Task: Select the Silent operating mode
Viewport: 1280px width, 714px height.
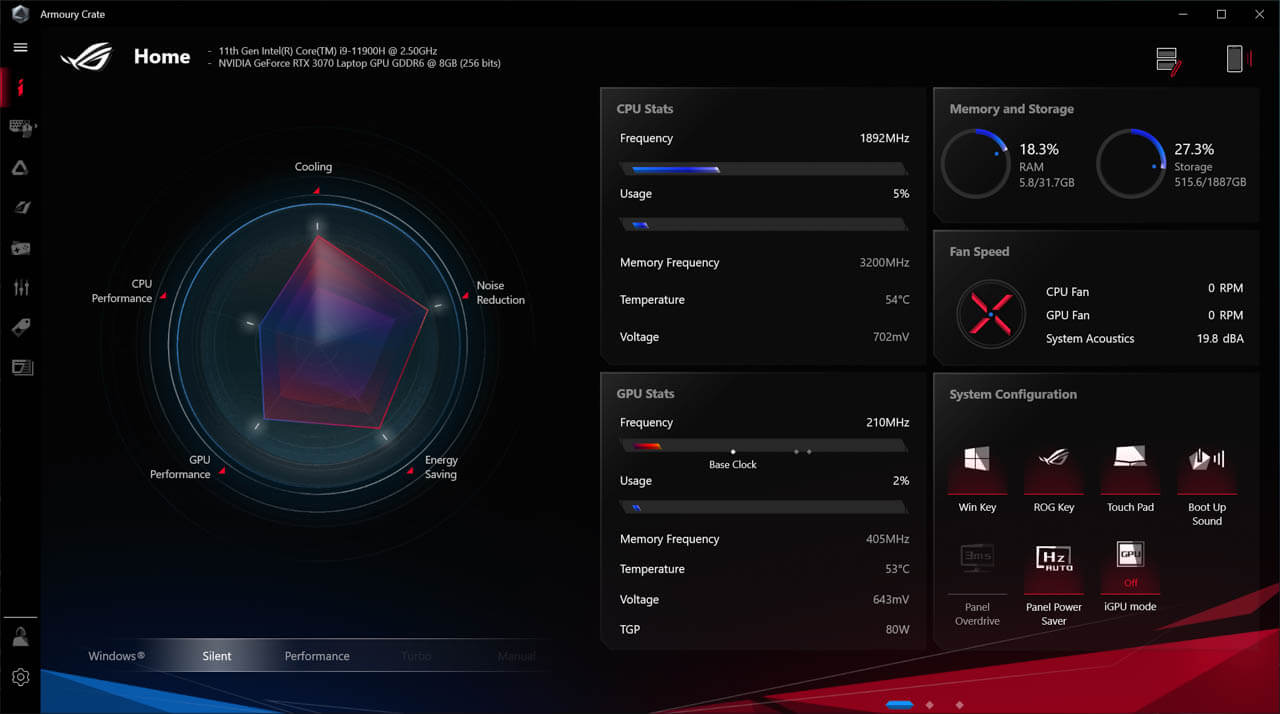Action: coord(217,656)
